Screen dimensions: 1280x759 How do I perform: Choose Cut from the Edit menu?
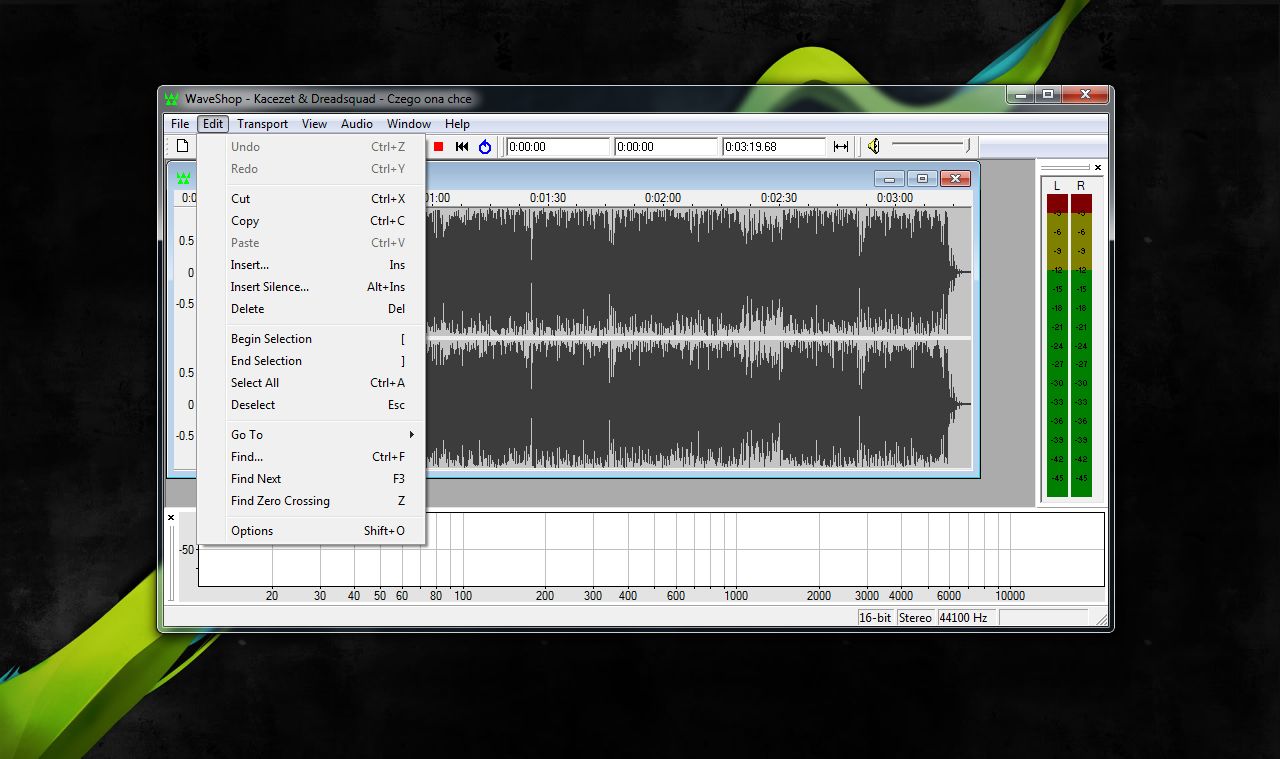[x=311, y=199]
